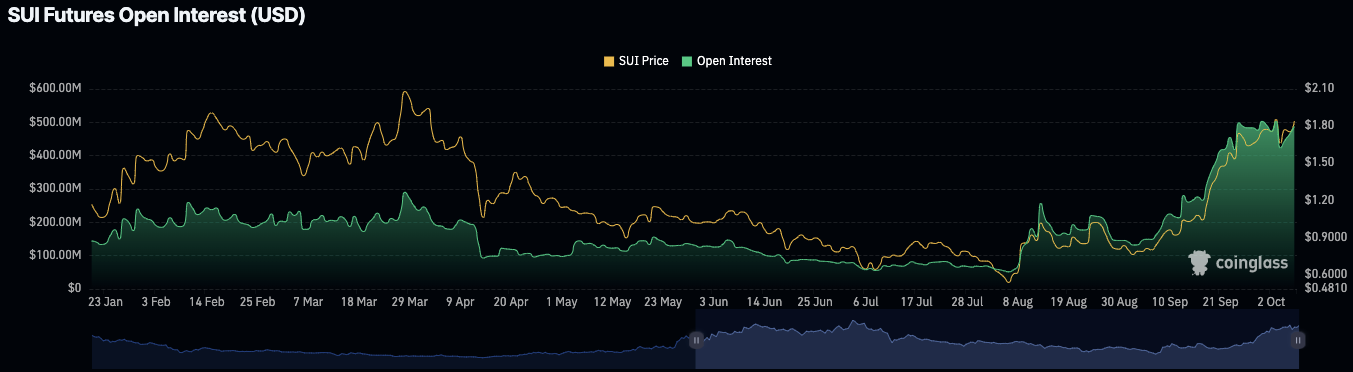Click the chart title SUI Futures Open Interest (USD)
The image size is (1353, 372).
[x=156, y=15]
